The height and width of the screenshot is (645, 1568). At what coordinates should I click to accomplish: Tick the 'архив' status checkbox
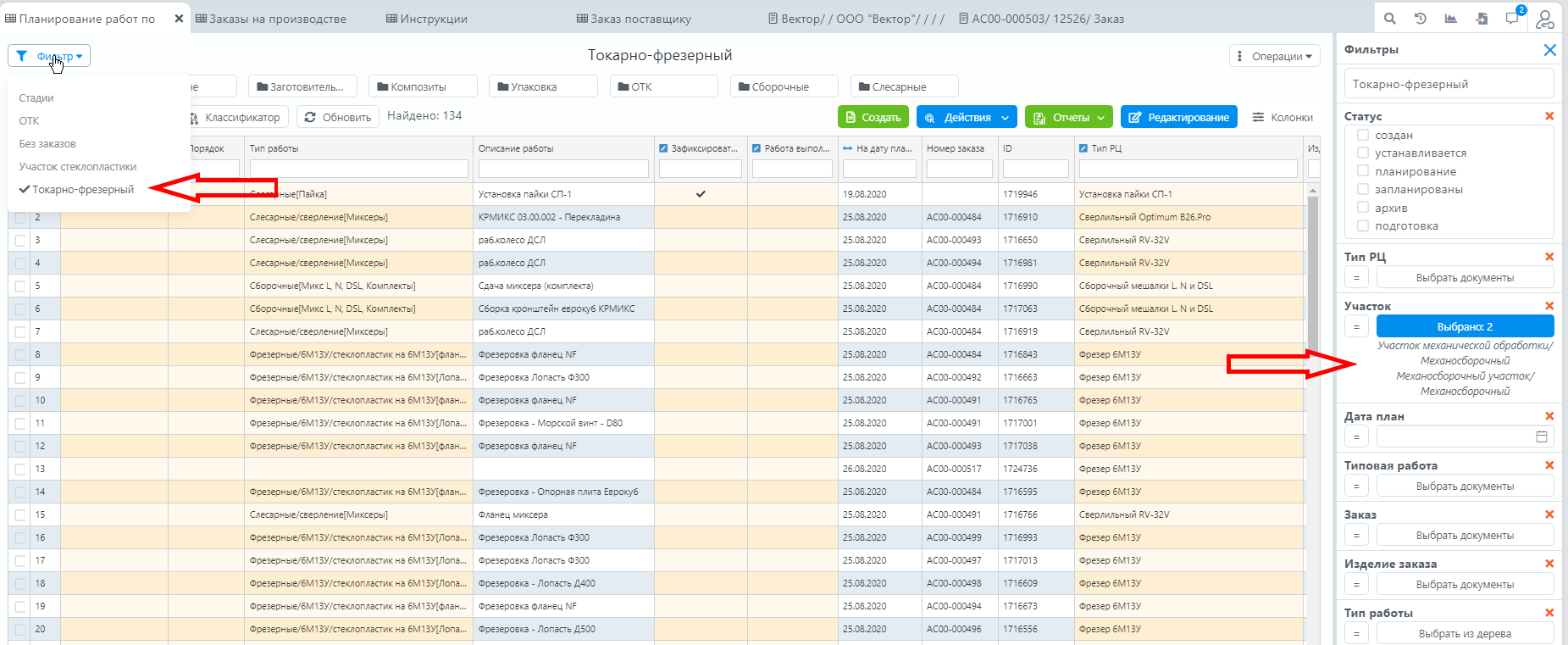[x=1363, y=208]
